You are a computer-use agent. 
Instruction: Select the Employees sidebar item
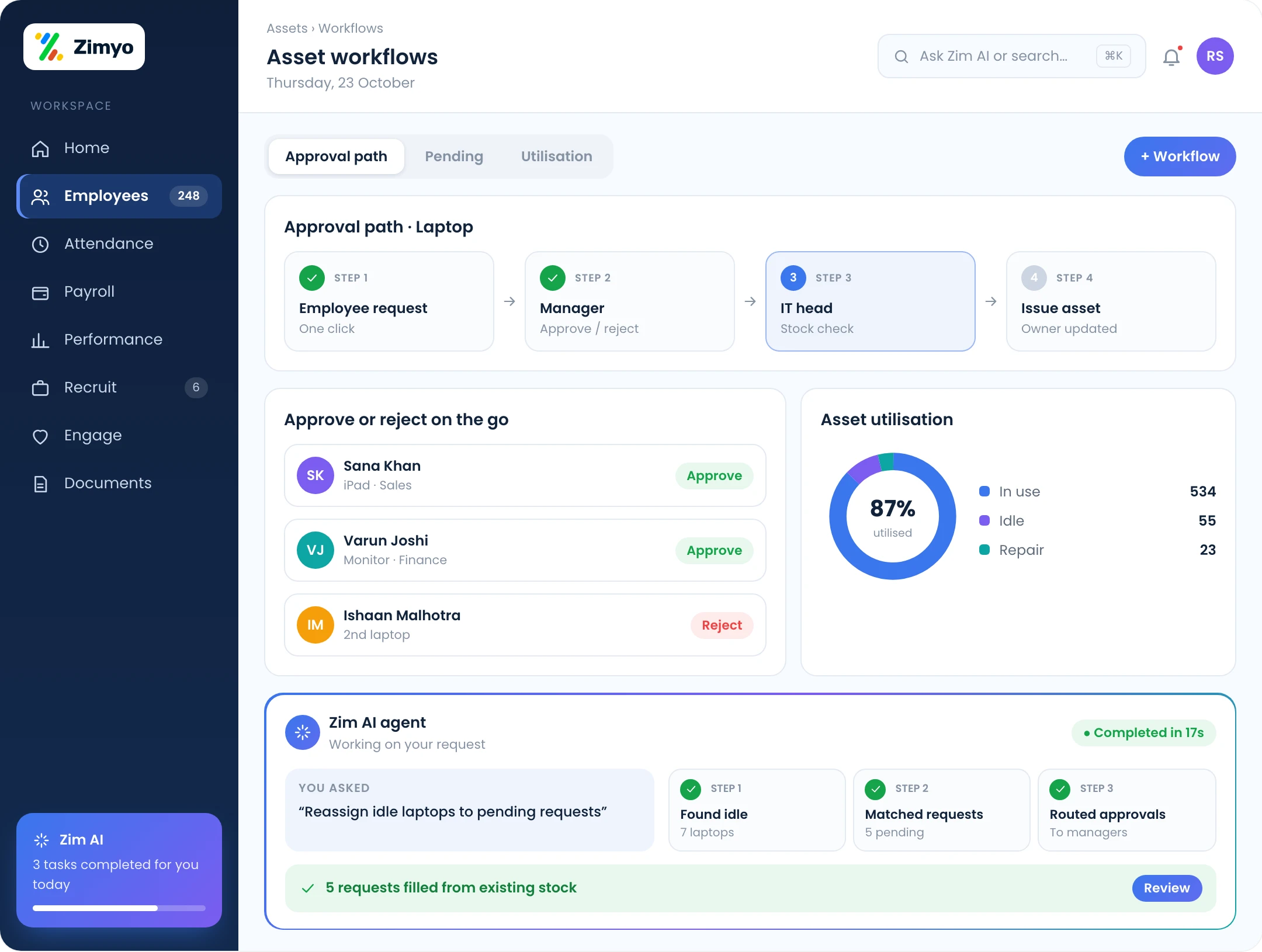tap(119, 196)
